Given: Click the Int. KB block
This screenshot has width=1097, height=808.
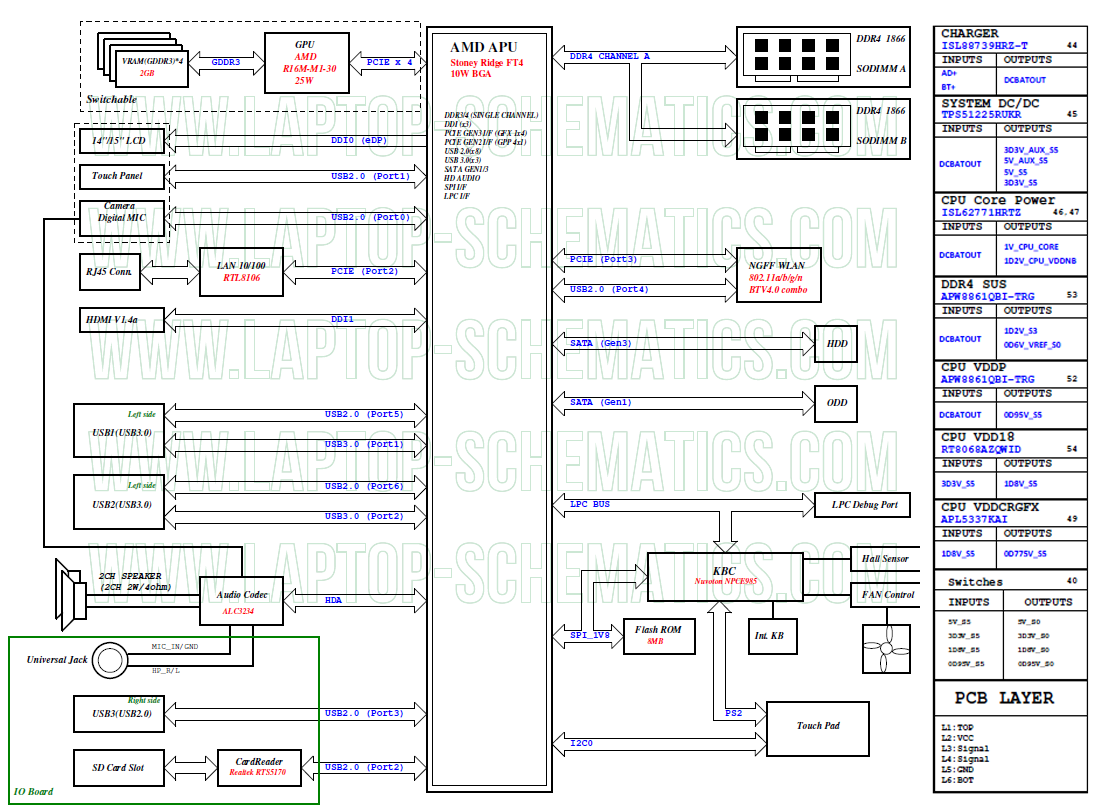Looking at the screenshot, I should [x=772, y=637].
